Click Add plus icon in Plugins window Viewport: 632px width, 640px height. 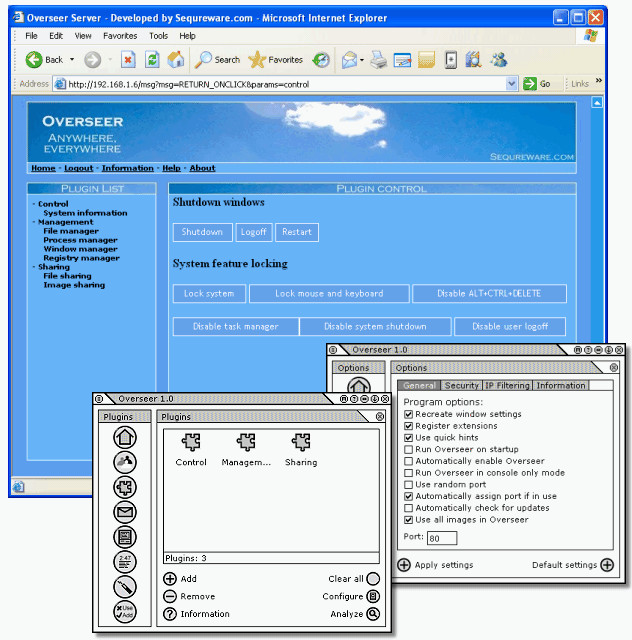click(x=170, y=579)
